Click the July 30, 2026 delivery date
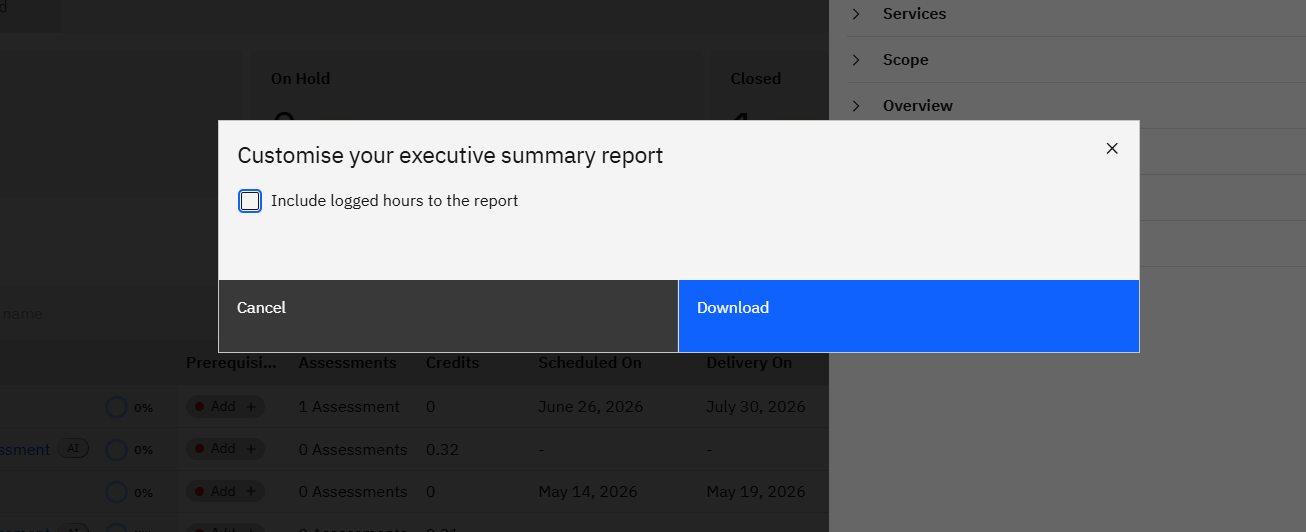This screenshot has height=532, width=1306. tap(755, 407)
